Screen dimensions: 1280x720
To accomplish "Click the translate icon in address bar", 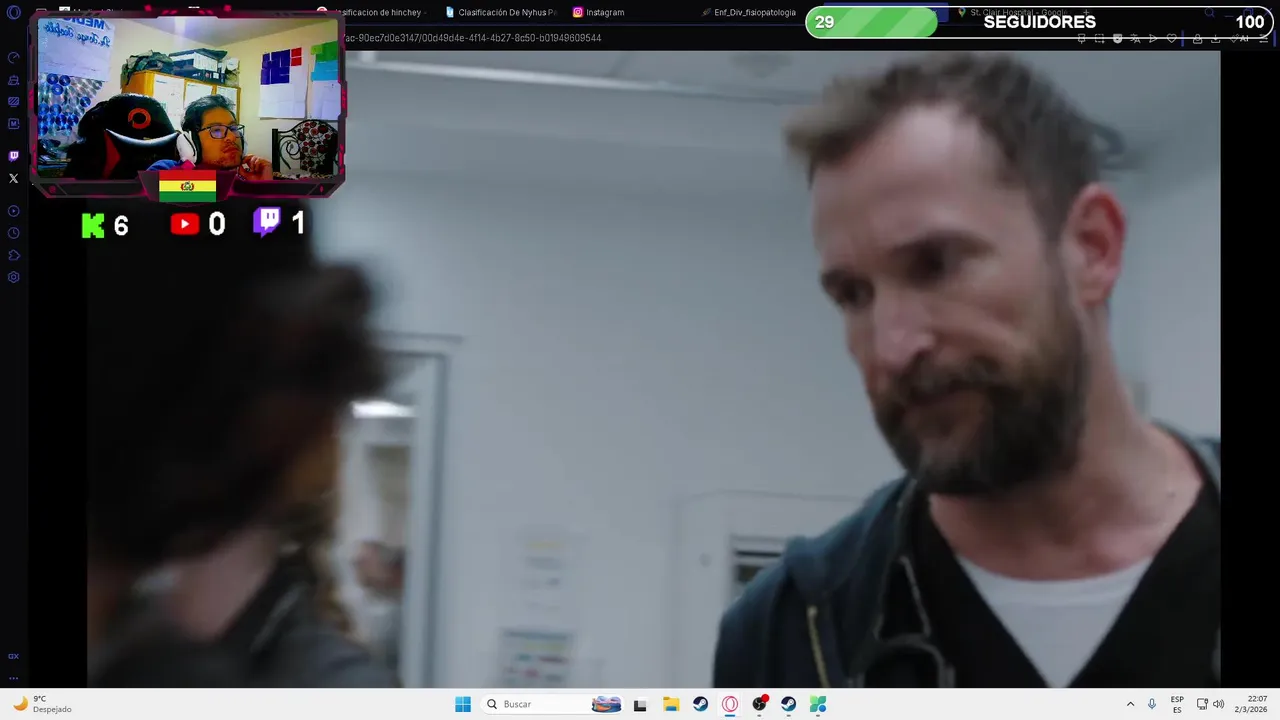I will 1135,38.
